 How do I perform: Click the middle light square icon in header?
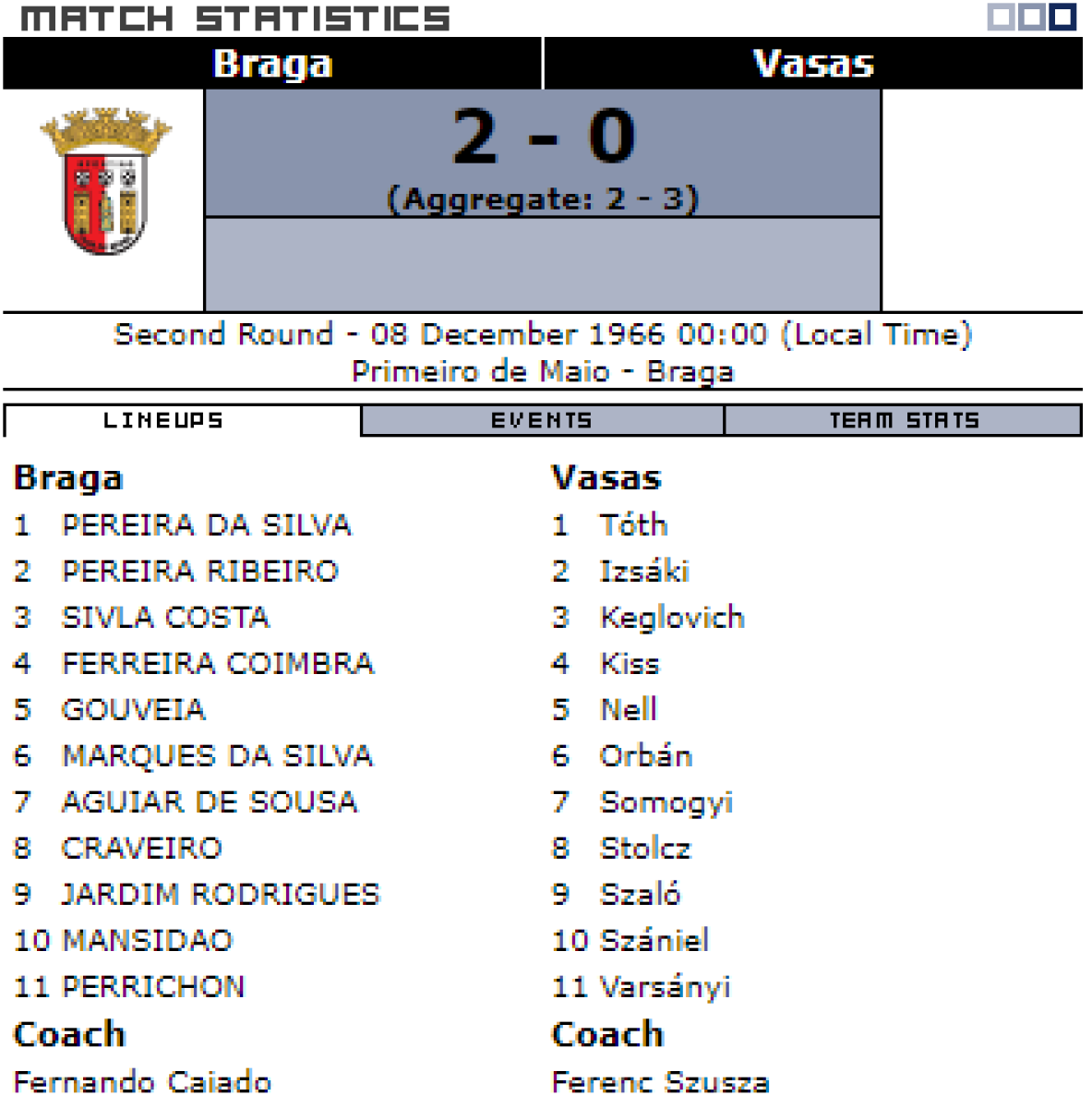[1032, 17]
